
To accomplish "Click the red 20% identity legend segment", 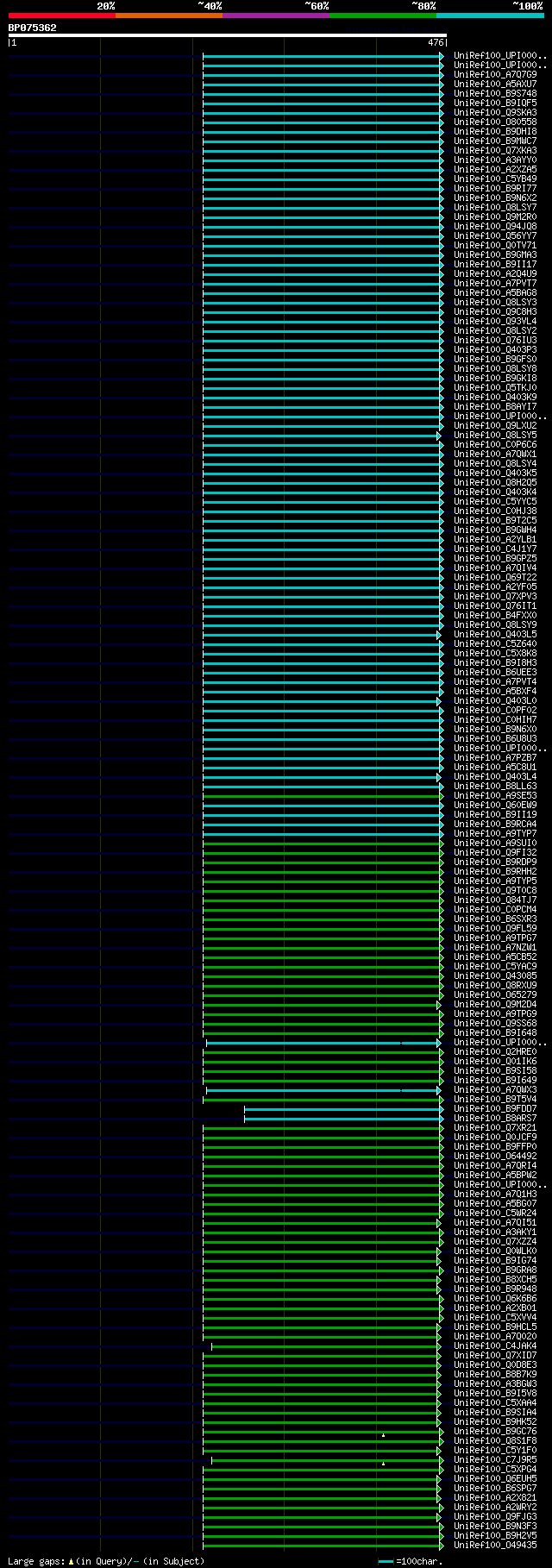I will [x=61, y=16].
